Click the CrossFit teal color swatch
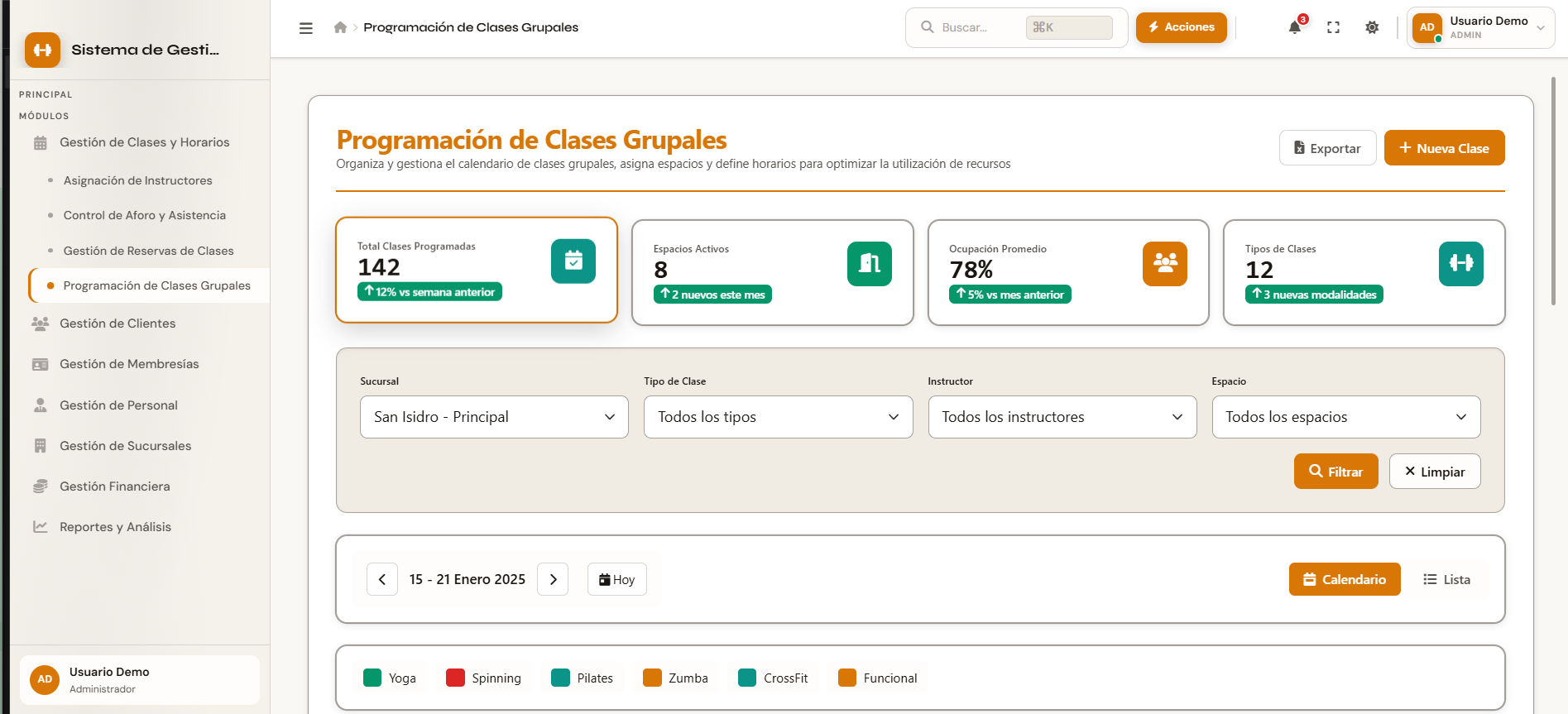The image size is (1568, 714). click(x=747, y=678)
